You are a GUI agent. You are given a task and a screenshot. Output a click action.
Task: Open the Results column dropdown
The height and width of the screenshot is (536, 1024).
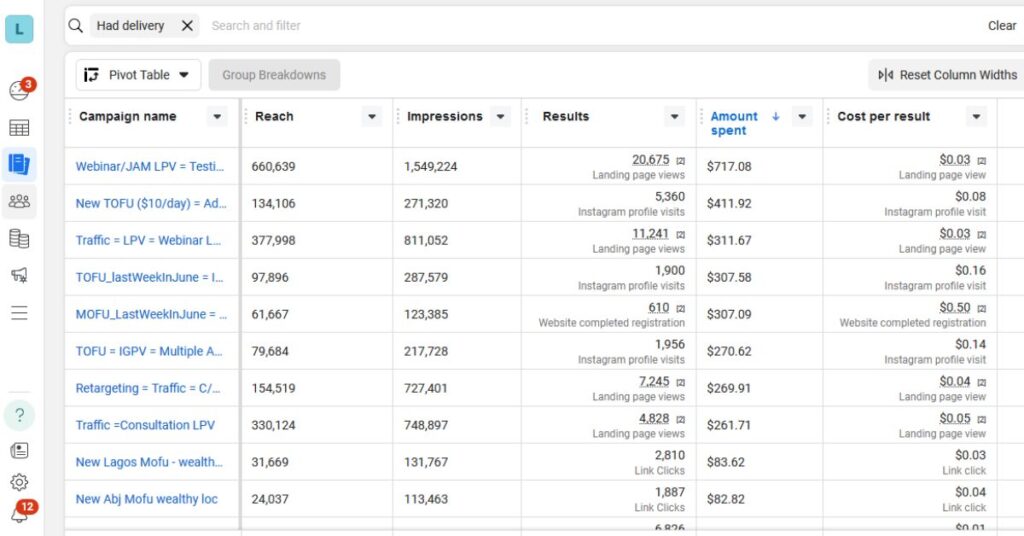point(675,116)
